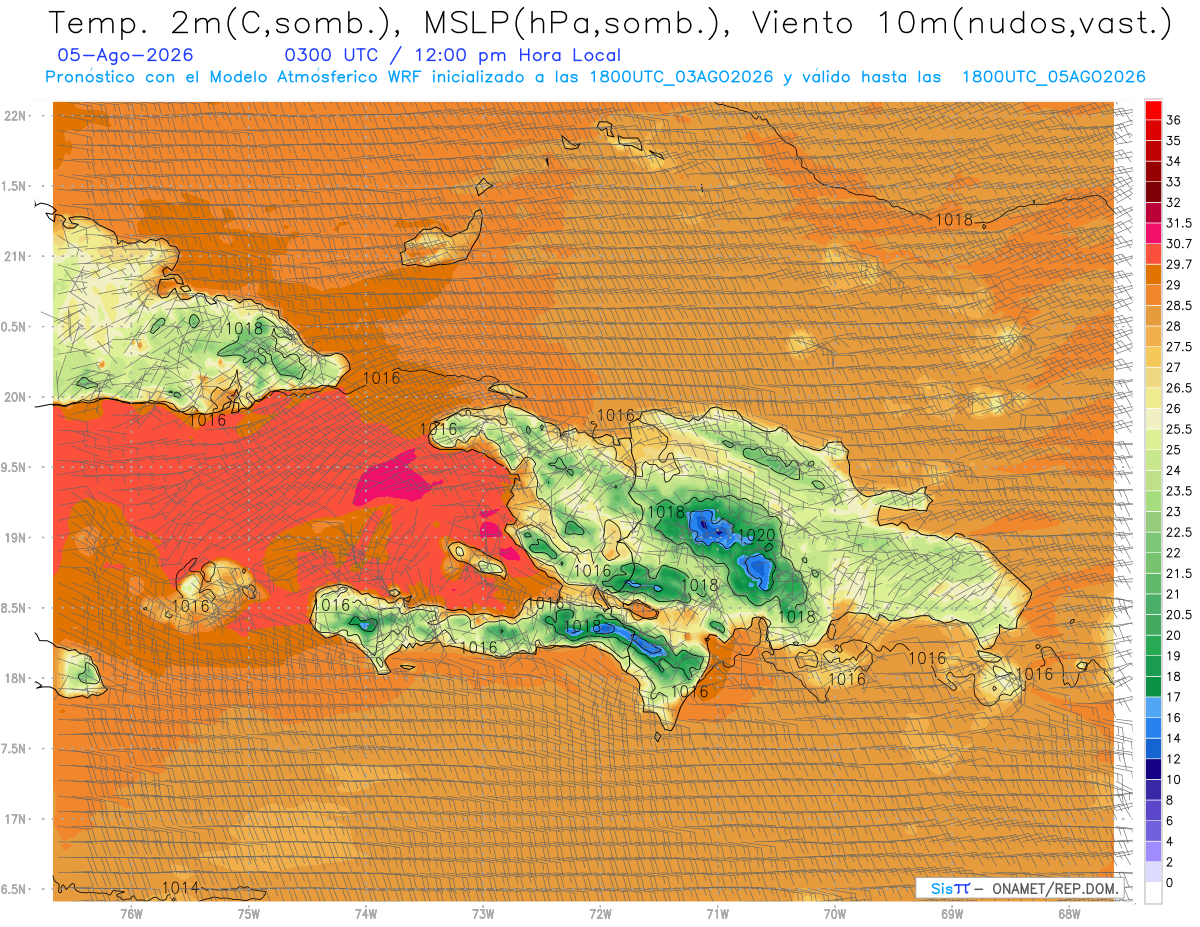Viewport: 1200px width, 927px height.
Task: Click the legend value '8'
Action: pos(1170,800)
